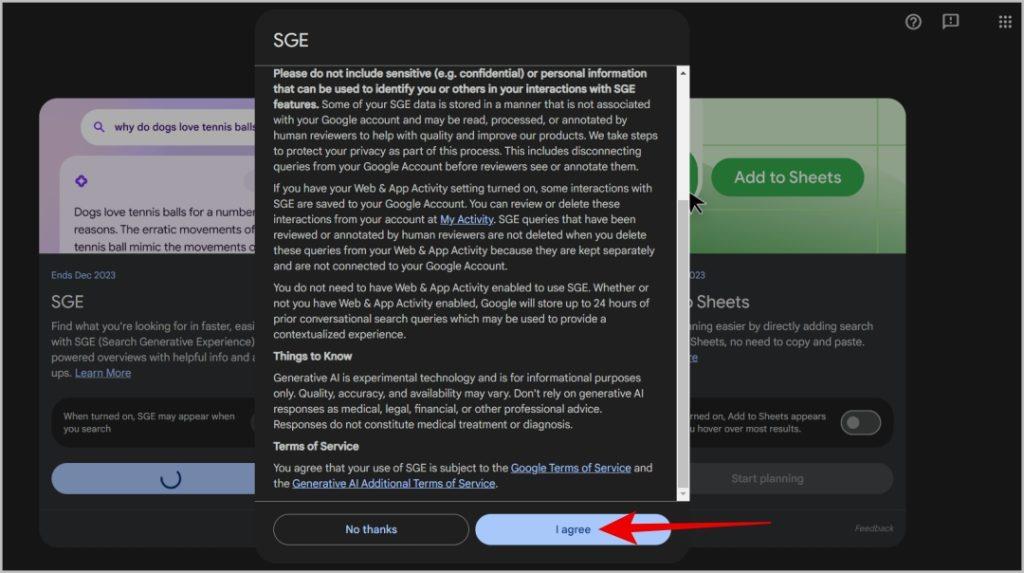The image size is (1024, 573).
Task: Click the magnifier icon in search box
Action: click(x=99, y=127)
